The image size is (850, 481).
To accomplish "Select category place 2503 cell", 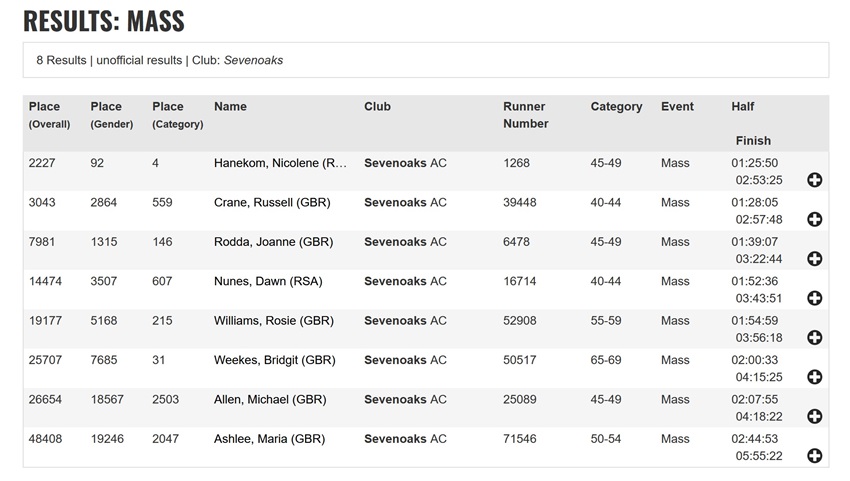I will [x=165, y=400].
